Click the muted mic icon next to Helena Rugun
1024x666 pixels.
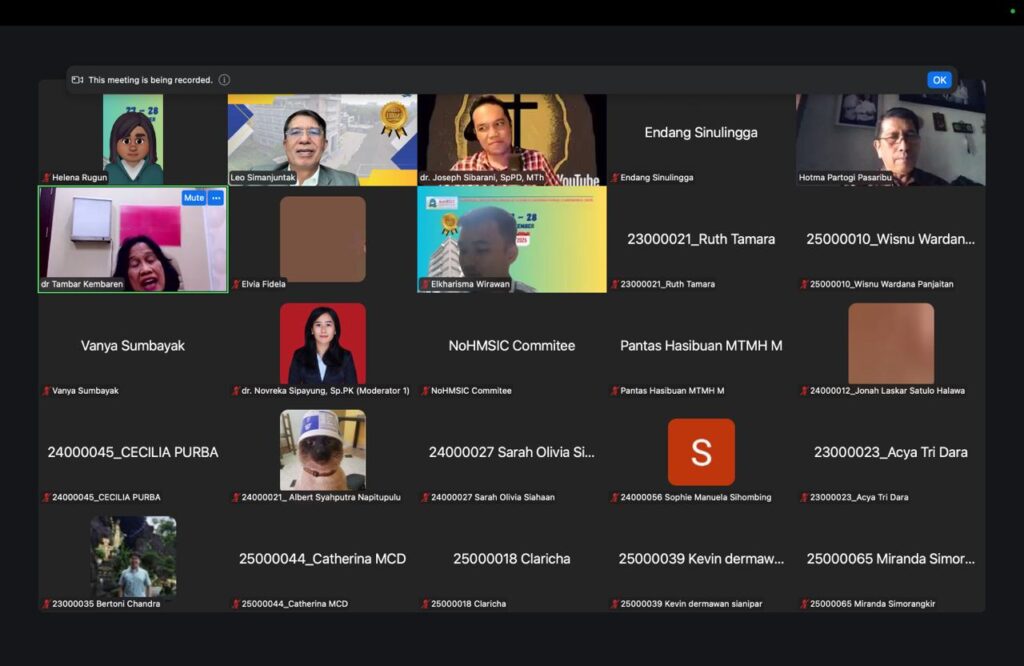tap(46, 178)
